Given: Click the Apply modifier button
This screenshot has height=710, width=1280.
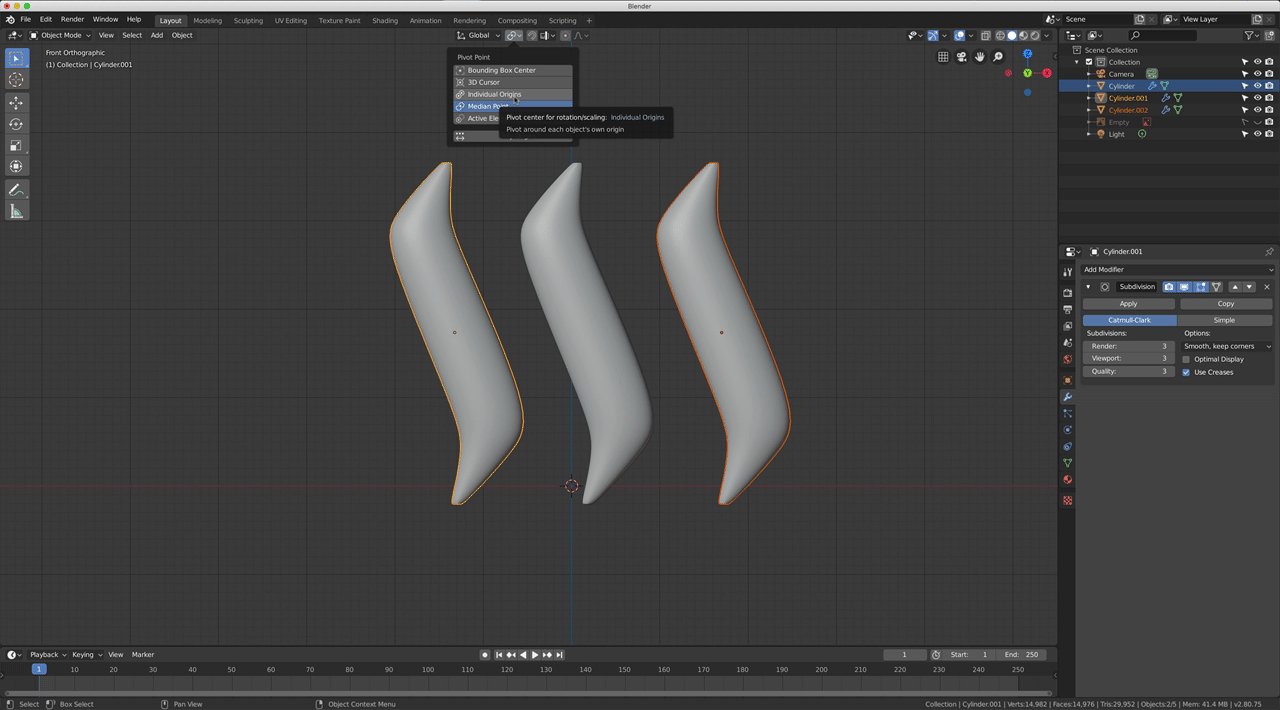Looking at the screenshot, I should 1128,303.
